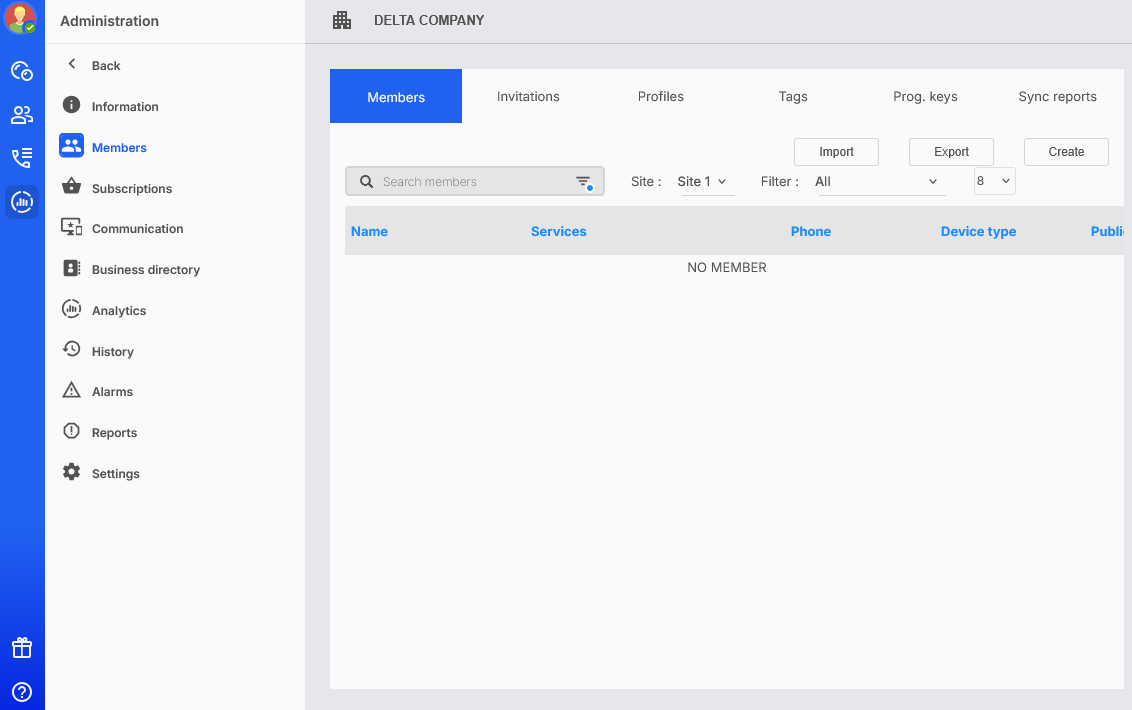Sort by the Name column header
1132x710 pixels.
pyautogui.click(x=369, y=231)
